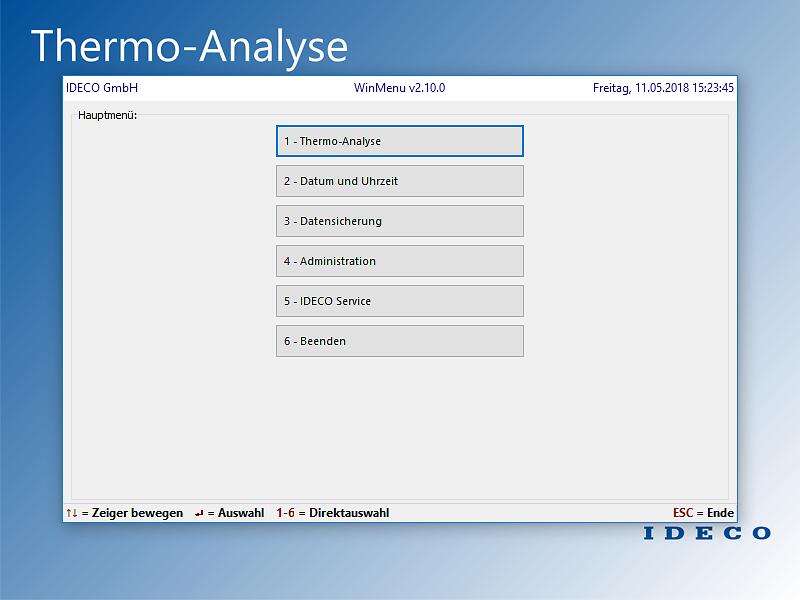Click the Ende label in status bar
The width and height of the screenshot is (800, 600).
point(720,513)
